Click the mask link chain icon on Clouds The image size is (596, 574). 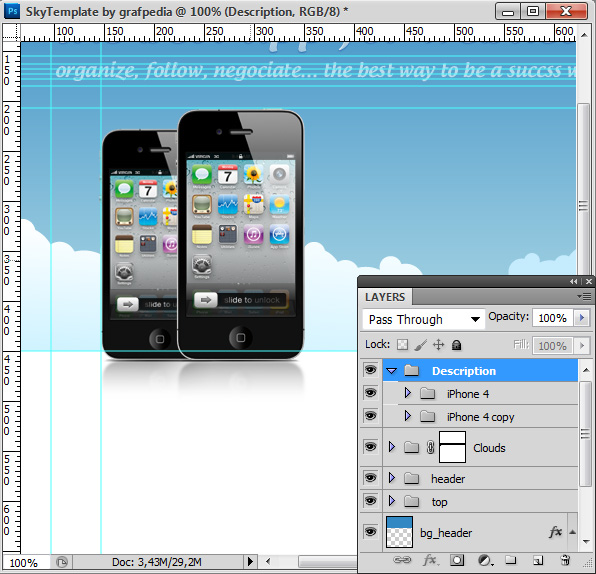430,447
